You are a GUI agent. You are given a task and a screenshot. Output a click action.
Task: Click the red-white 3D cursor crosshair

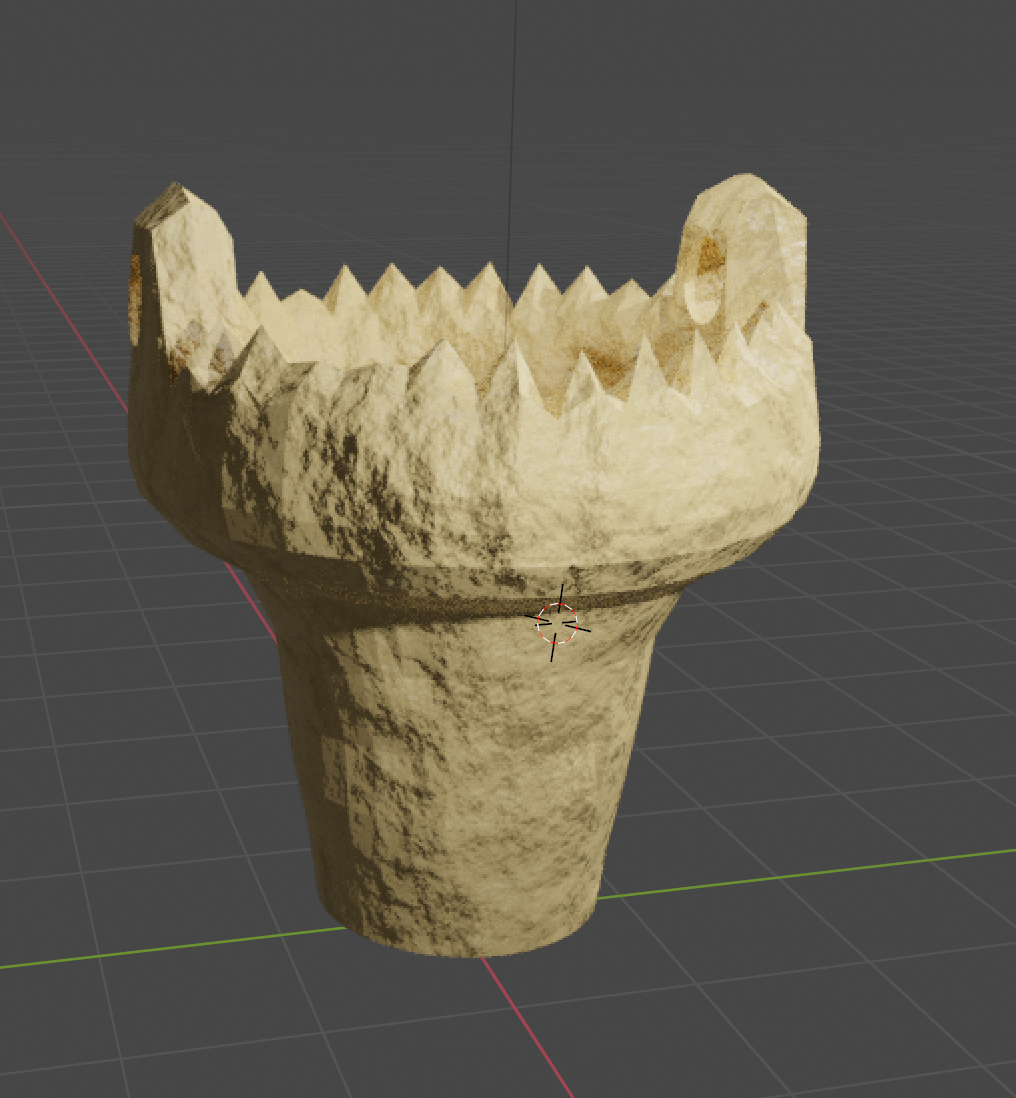(x=557, y=623)
